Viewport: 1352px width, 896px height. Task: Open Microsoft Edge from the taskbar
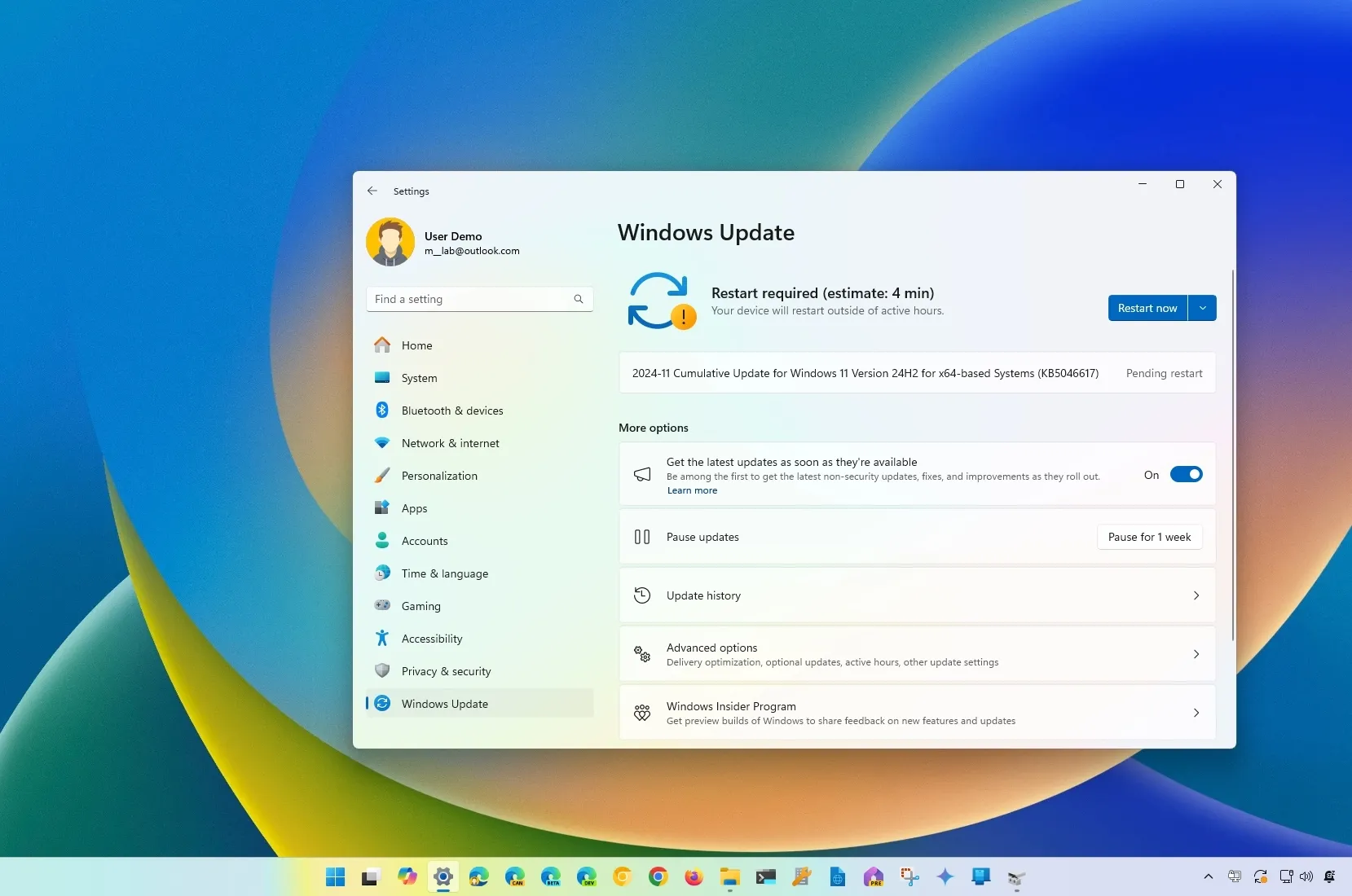[x=478, y=876]
